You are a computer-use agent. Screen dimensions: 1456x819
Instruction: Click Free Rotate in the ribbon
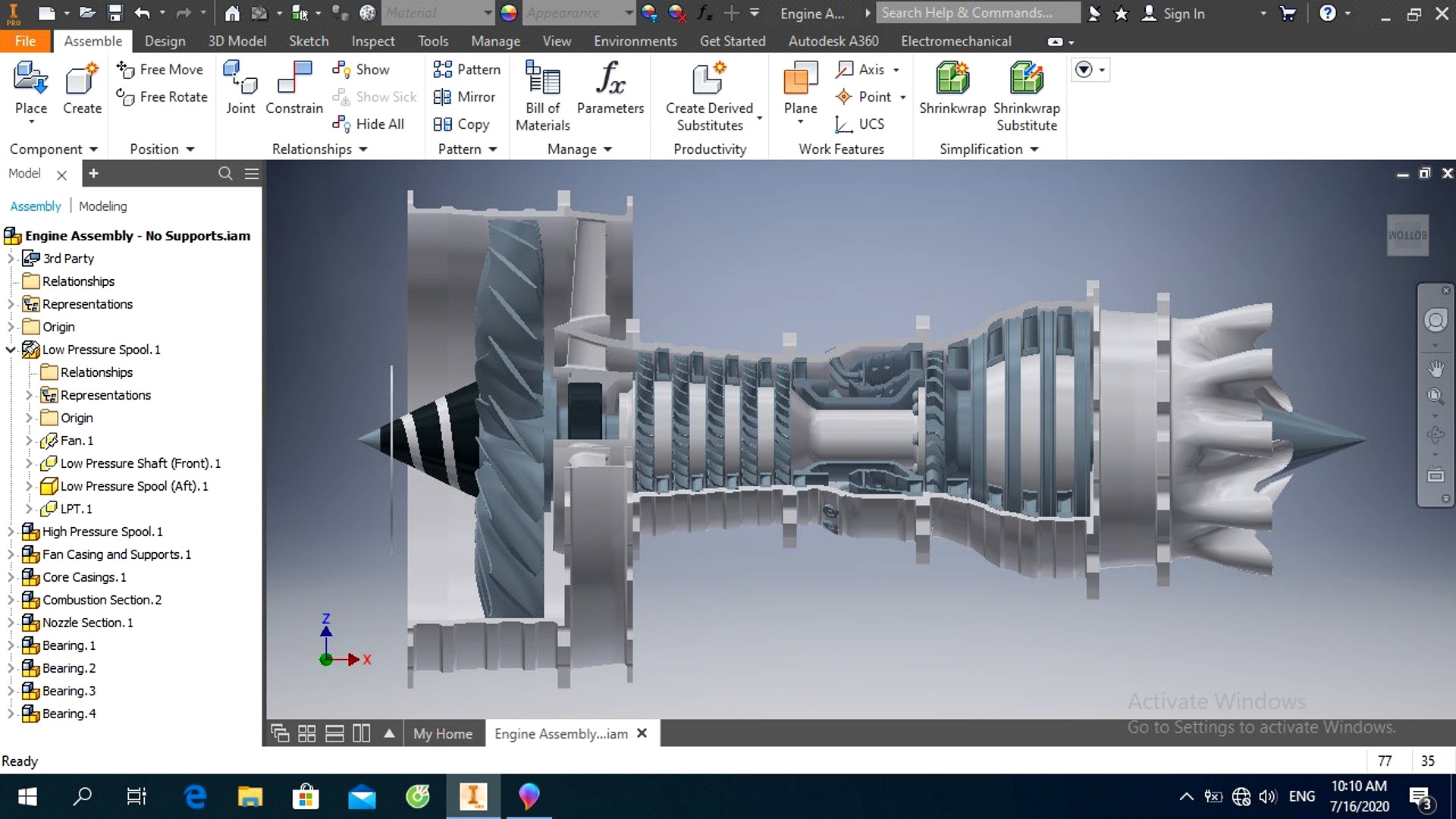[162, 97]
